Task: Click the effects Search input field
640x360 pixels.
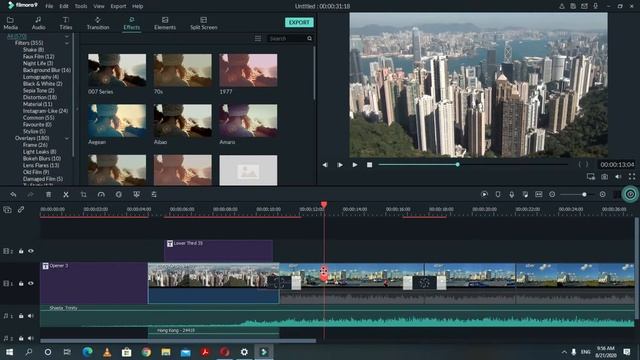Action: pyautogui.click(x=287, y=38)
